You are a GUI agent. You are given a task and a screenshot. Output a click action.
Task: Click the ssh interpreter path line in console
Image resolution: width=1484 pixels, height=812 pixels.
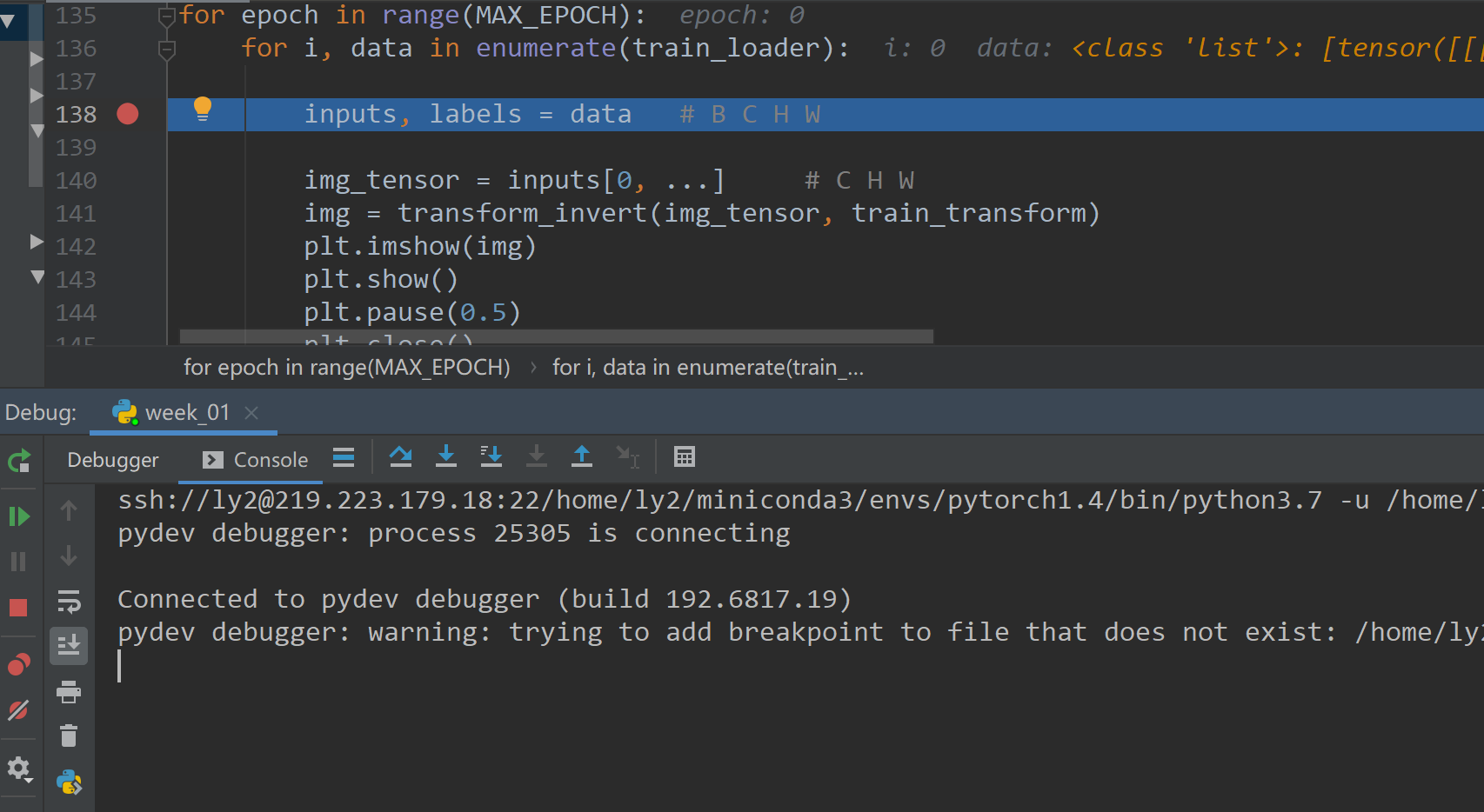coord(800,500)
